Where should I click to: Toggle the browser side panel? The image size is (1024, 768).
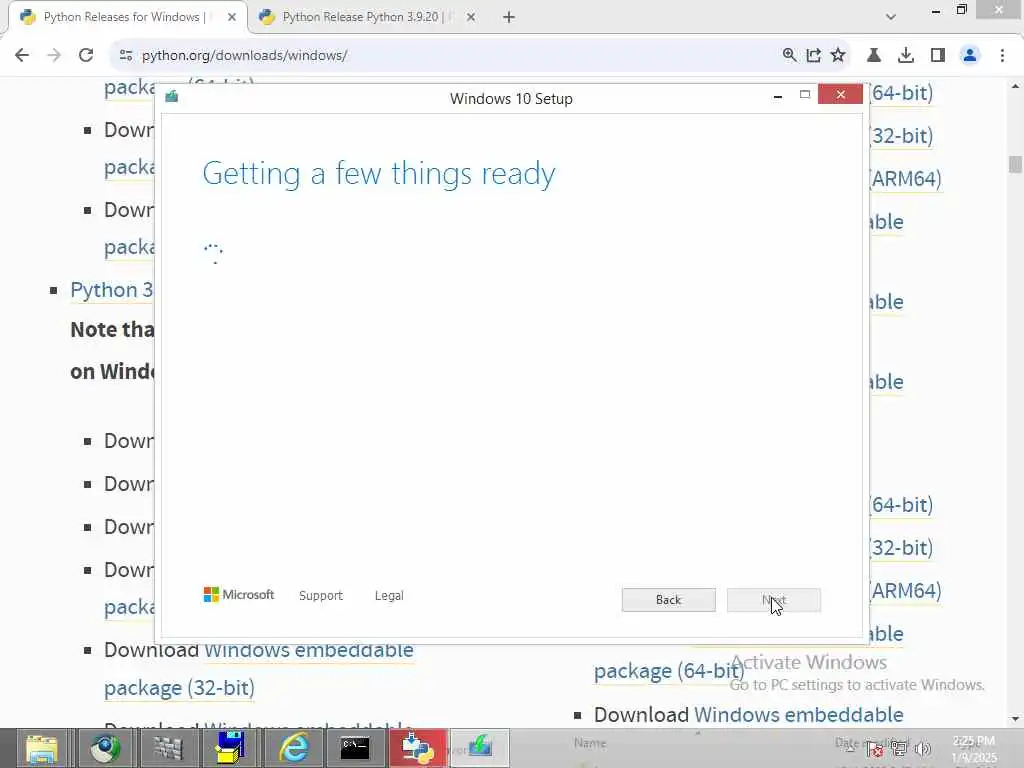[x=938, y=56]
